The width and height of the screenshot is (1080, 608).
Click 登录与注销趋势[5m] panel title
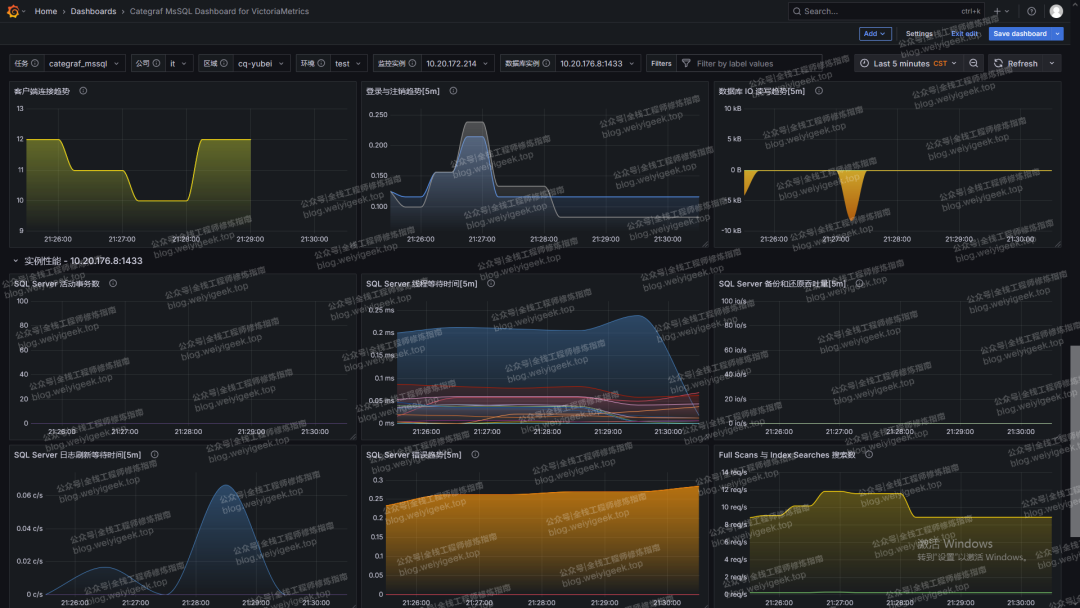[403, 91]
